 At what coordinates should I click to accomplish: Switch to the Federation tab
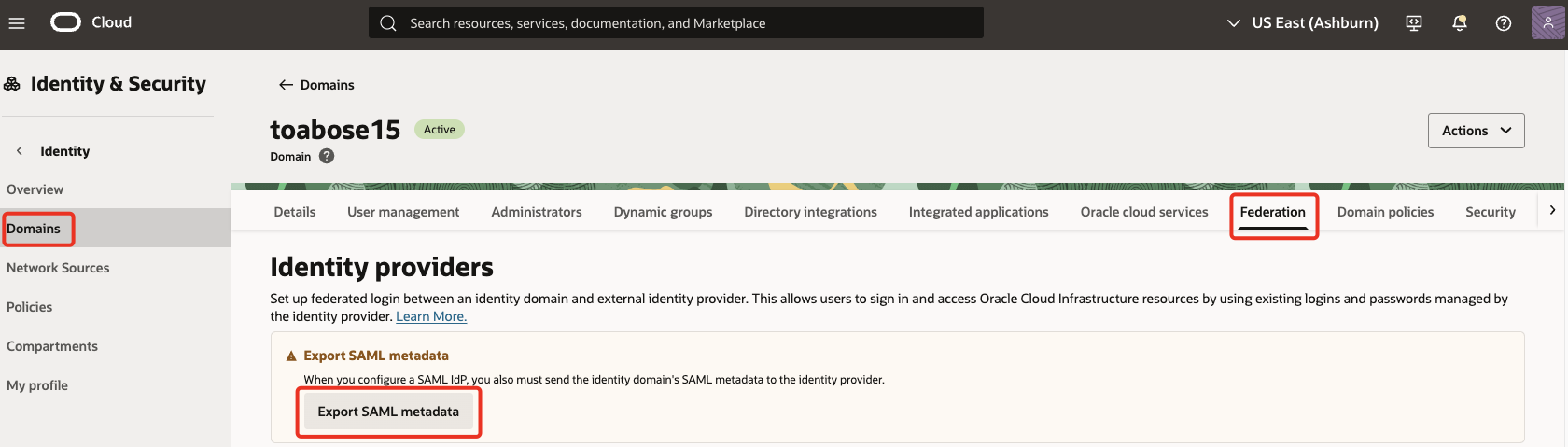[1272, 213]
